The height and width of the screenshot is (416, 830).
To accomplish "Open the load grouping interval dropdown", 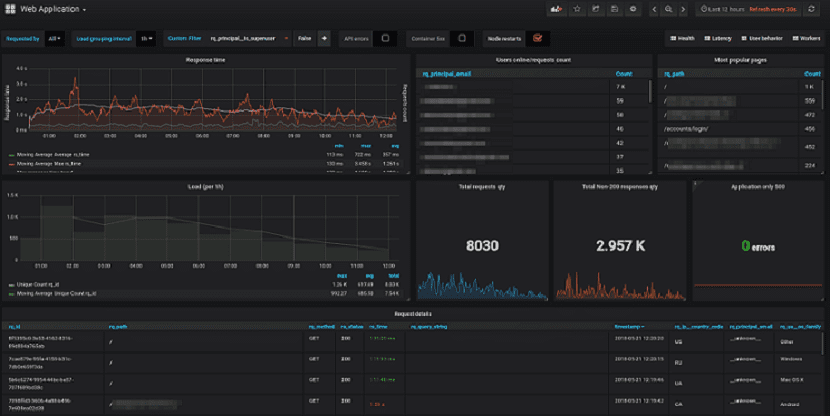I will pyautogui.click(x=146, y=39).
